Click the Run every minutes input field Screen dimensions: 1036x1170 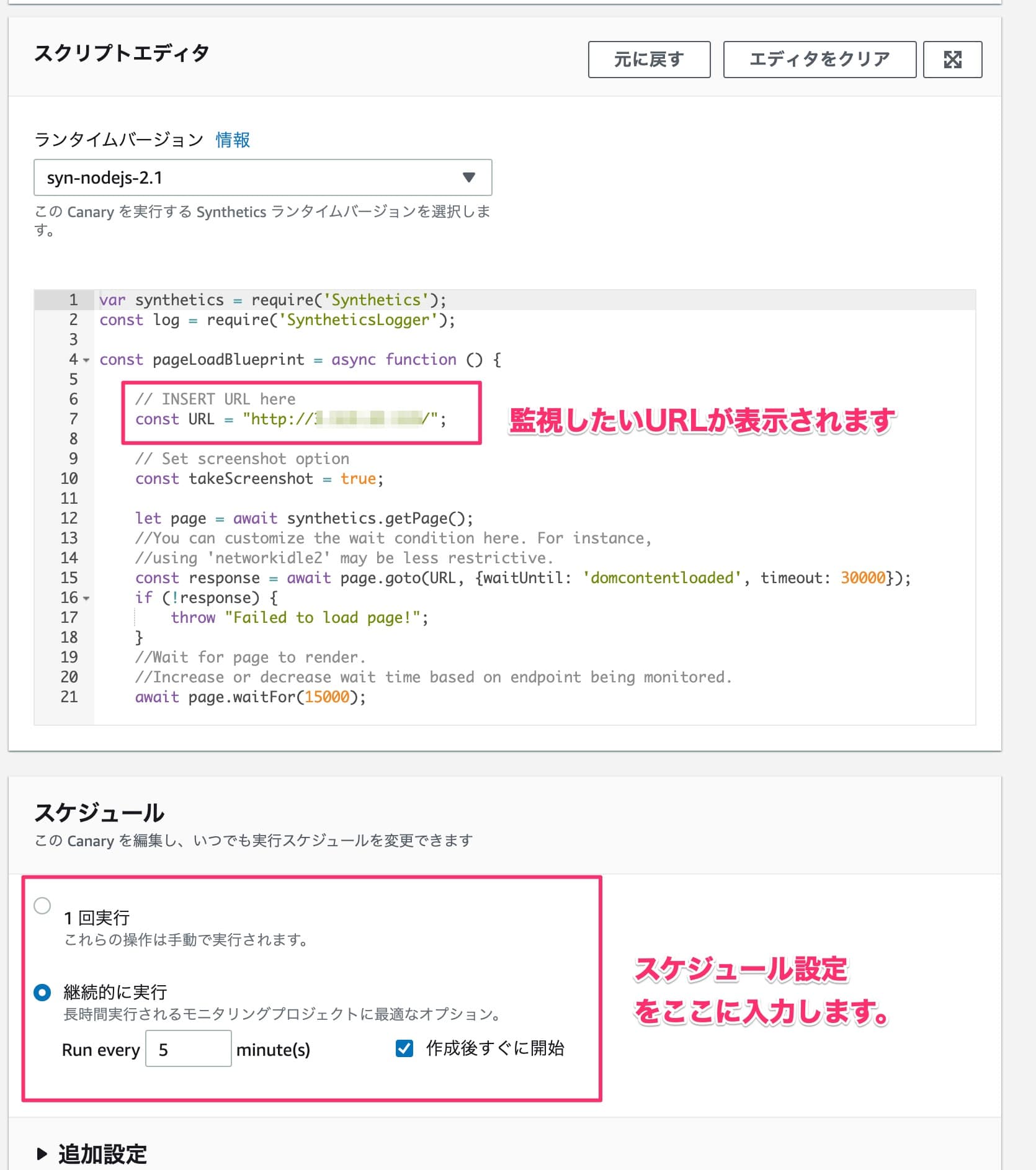tap(189, 1049)
